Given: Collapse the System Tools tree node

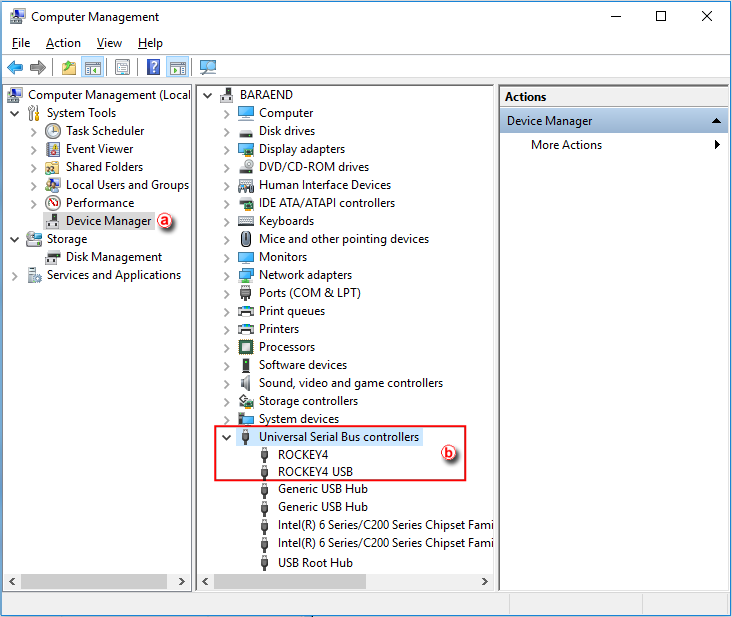Looking at the screenshot, I should click(x=15, y=113).
